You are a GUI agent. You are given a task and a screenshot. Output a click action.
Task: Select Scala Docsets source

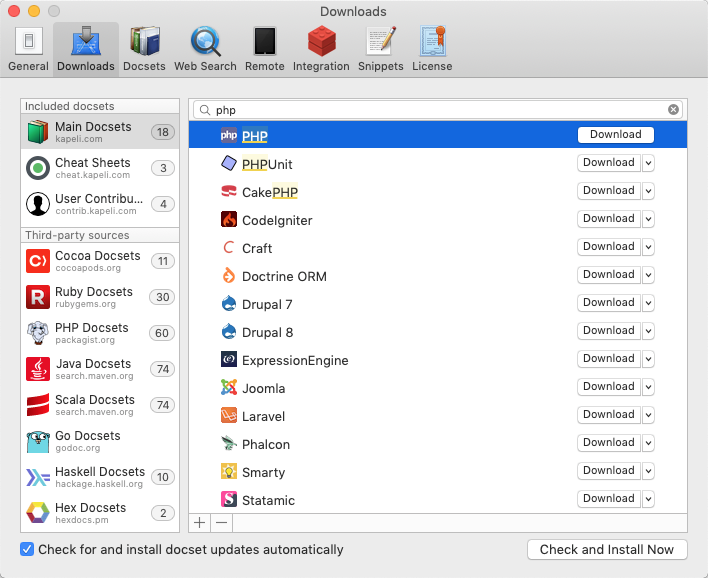[100, 405]
